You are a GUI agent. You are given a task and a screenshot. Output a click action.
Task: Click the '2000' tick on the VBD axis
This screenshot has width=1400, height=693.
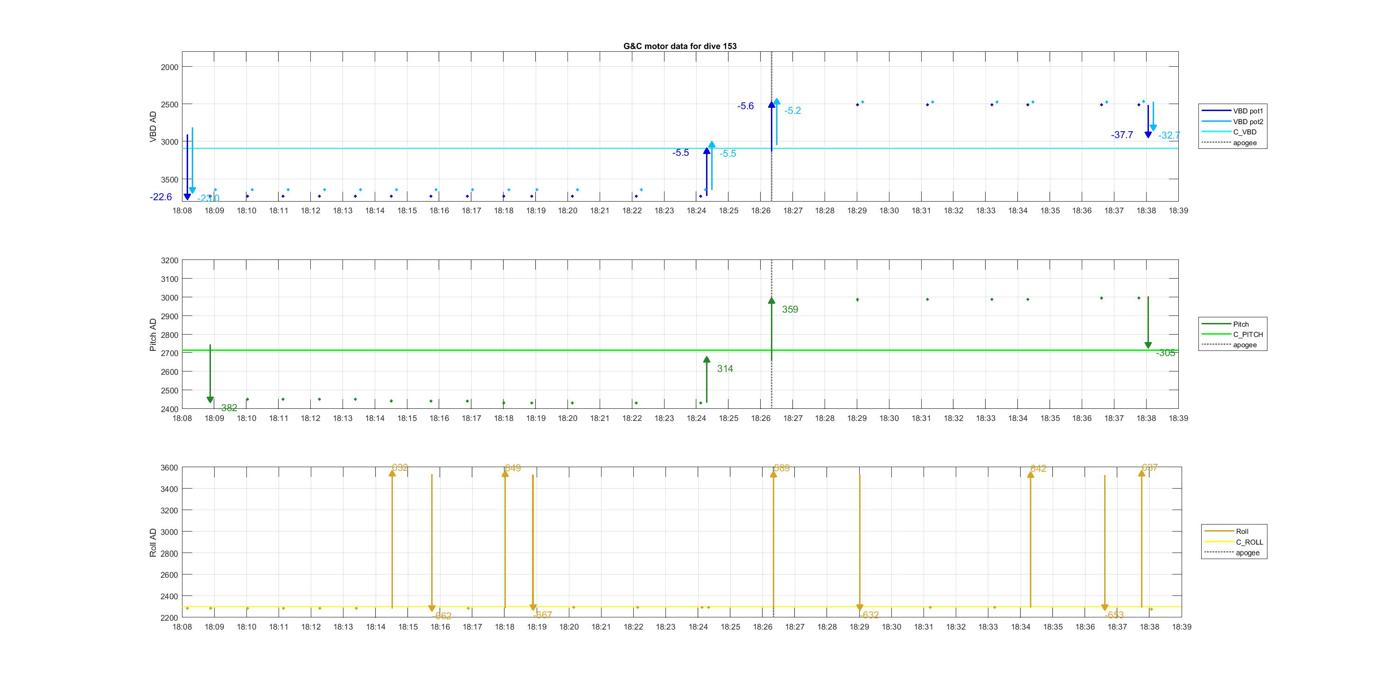(169, 67)
